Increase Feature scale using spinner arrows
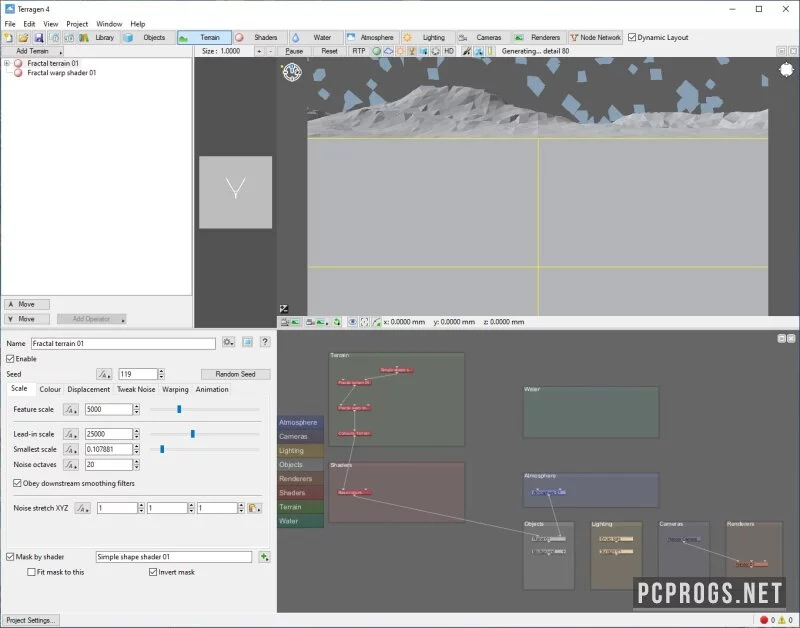The image size is (800, 628). [x=136, y=410]
